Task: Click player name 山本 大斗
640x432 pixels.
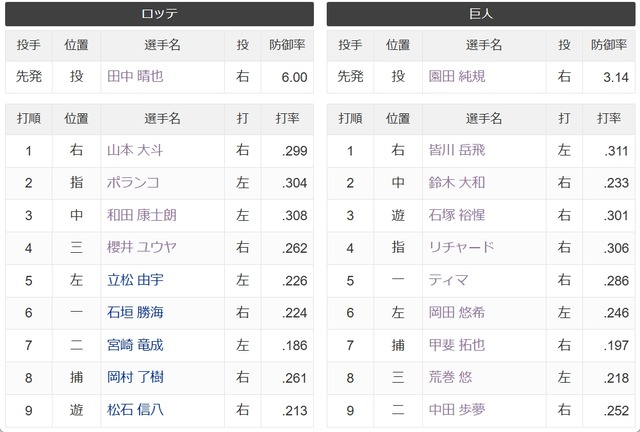Action: click(x=135, y=150)
